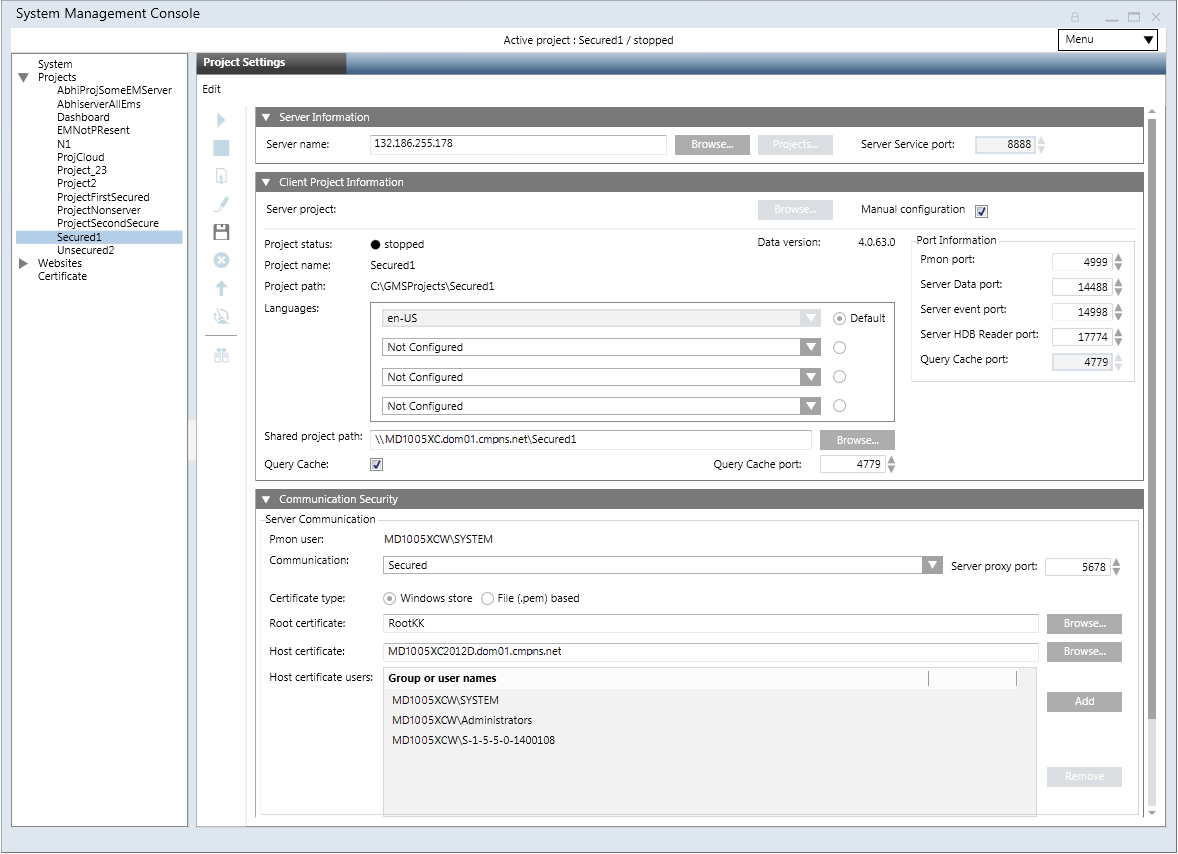Open the Communication Secured dropdown
Viewport: 1178px width, 854px height.
(932, 565)
